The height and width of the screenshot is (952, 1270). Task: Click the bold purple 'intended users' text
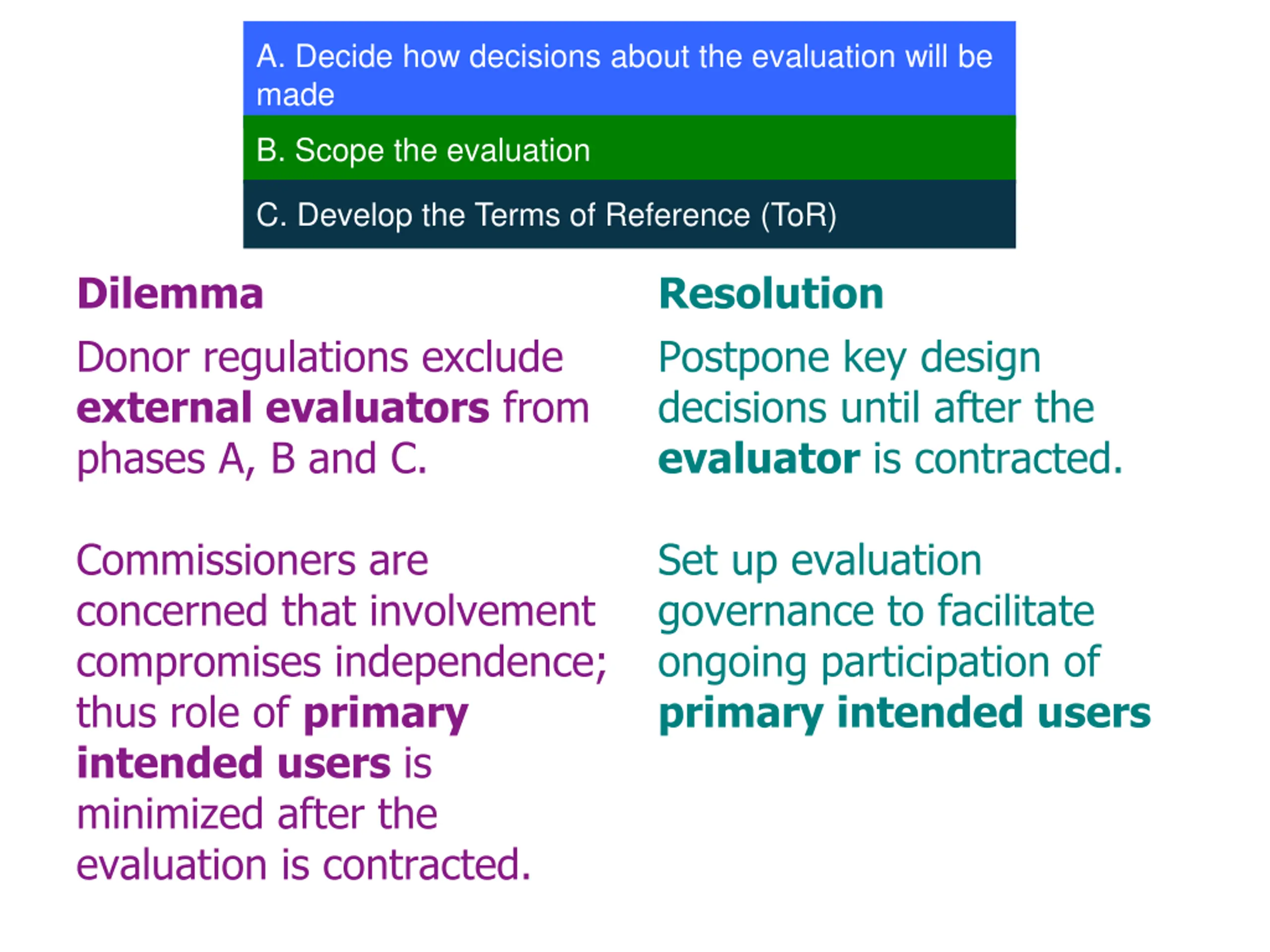[234, 763]
